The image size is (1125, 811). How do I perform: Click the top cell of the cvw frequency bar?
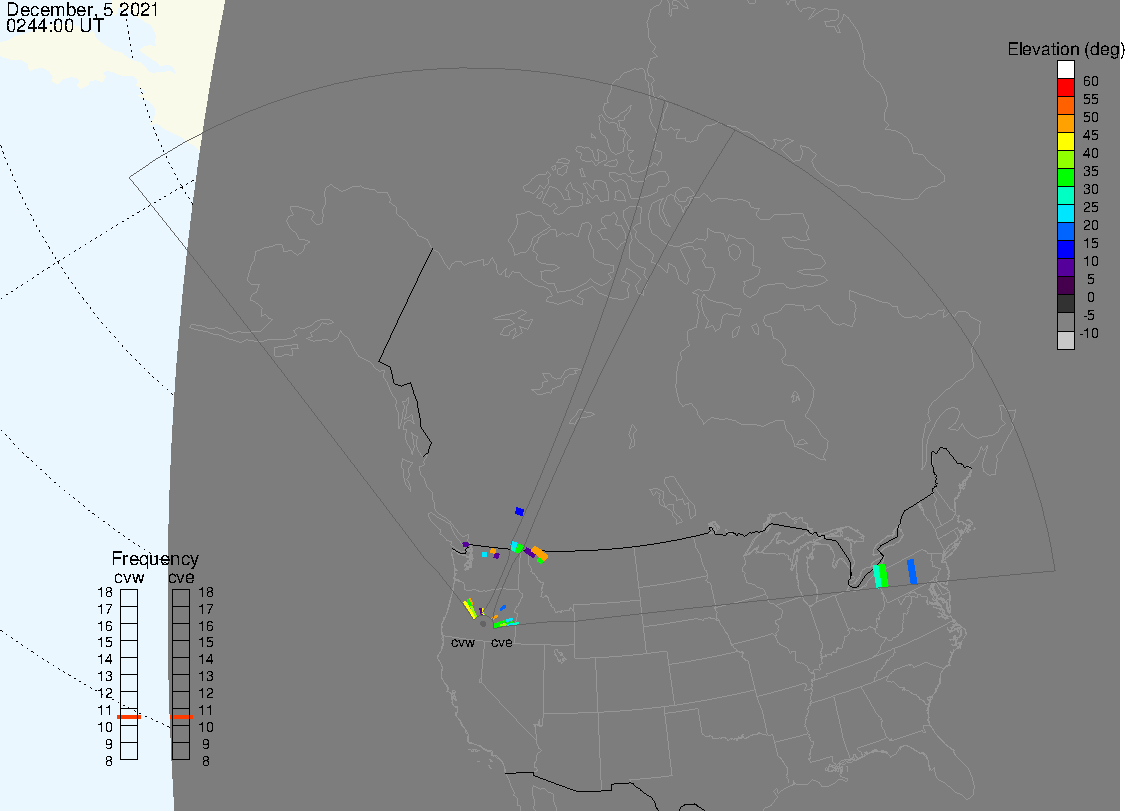129,598
